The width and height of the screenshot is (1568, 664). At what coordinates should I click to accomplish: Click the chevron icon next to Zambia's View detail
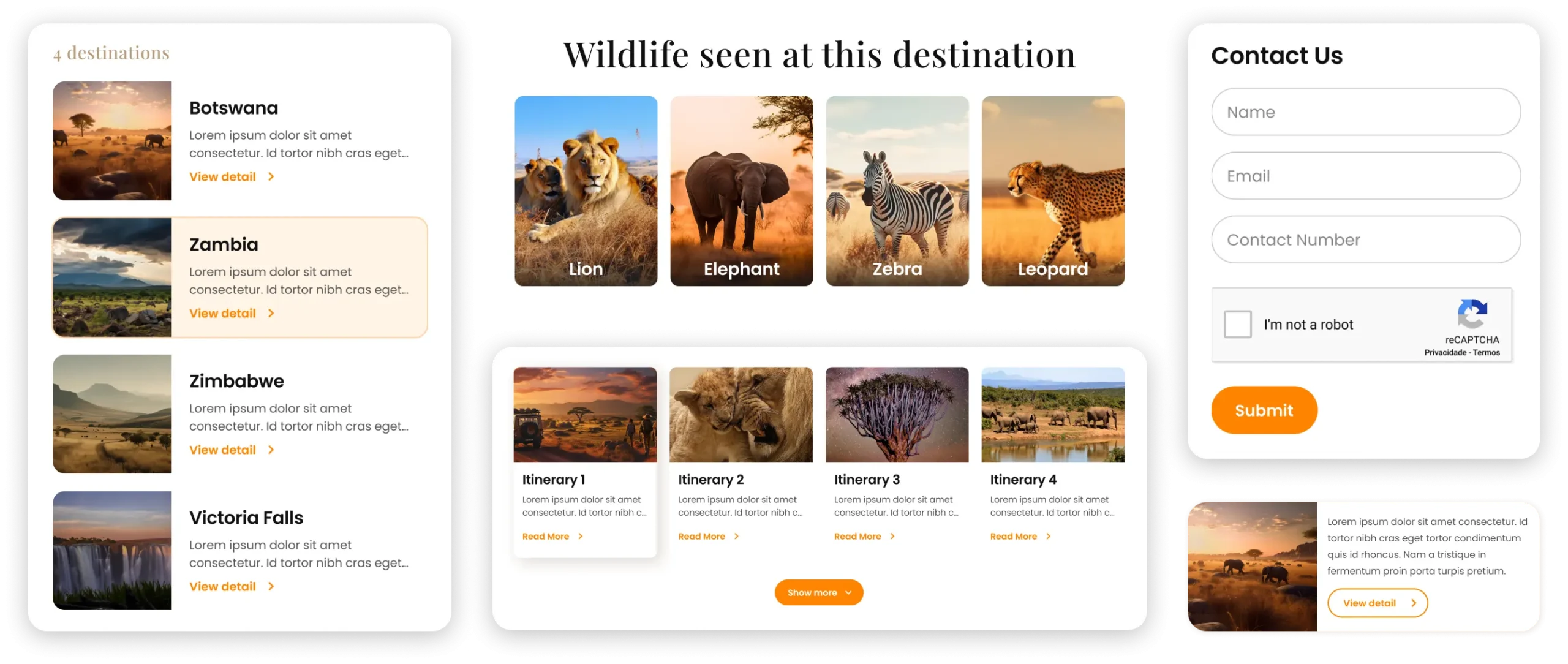coord(271,313)
